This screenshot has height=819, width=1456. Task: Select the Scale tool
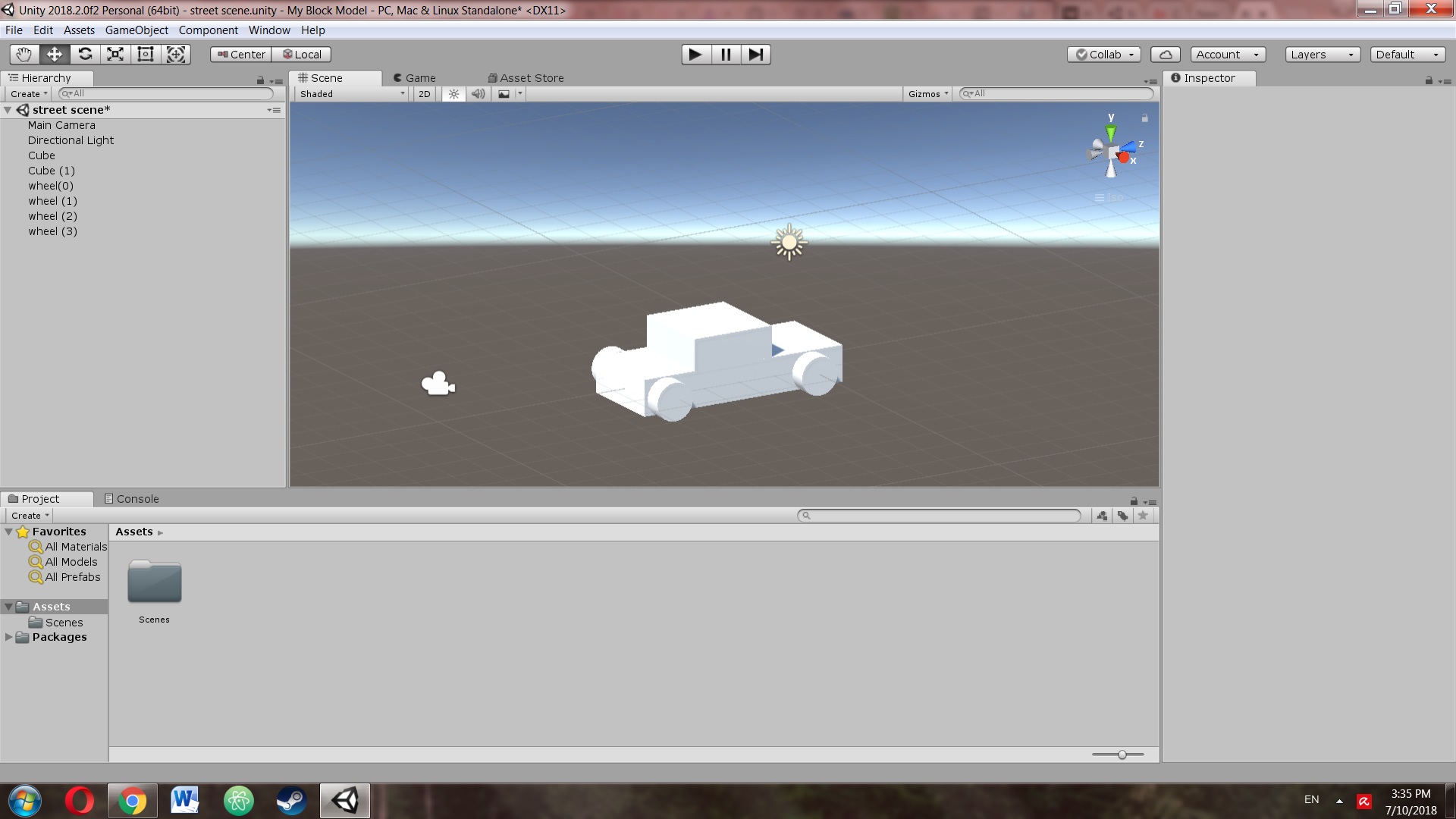(115, 55)
